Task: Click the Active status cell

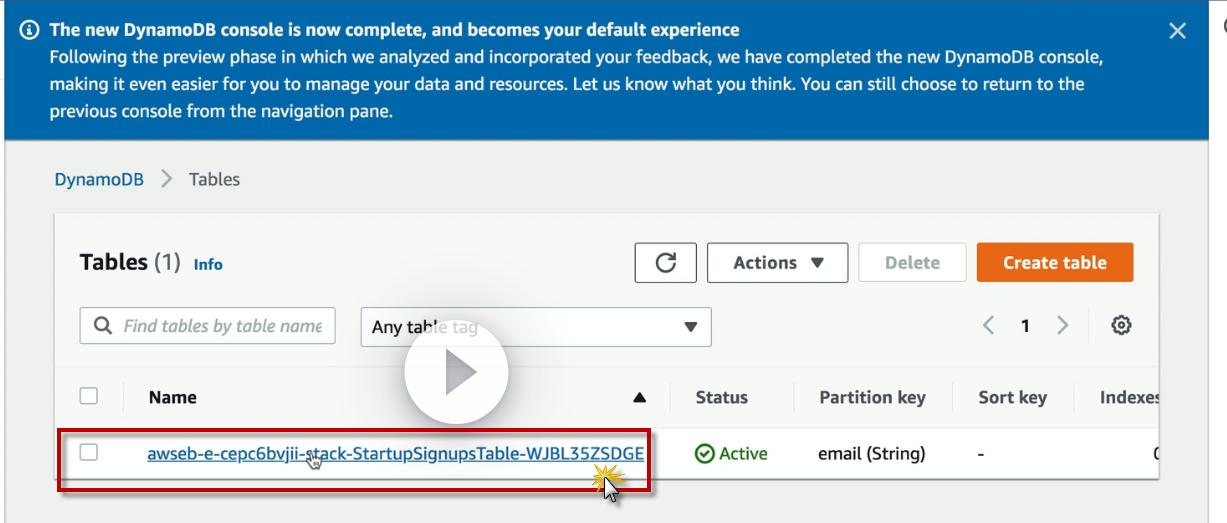Action: tap(731, 454)
